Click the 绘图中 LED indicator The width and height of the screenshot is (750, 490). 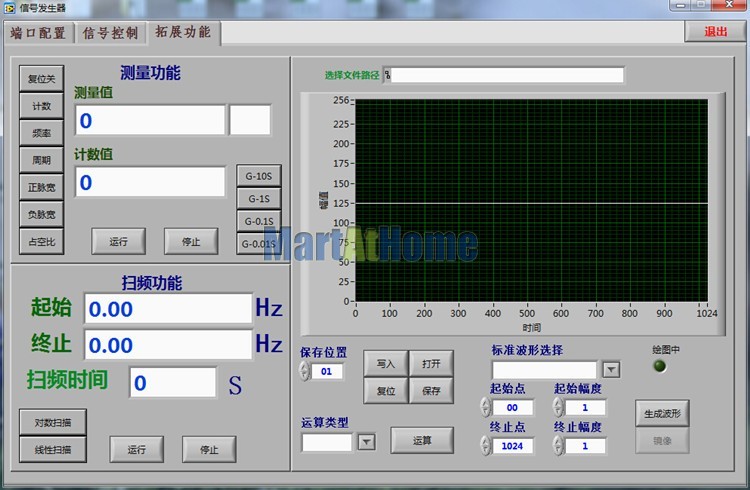pos(659,366)
